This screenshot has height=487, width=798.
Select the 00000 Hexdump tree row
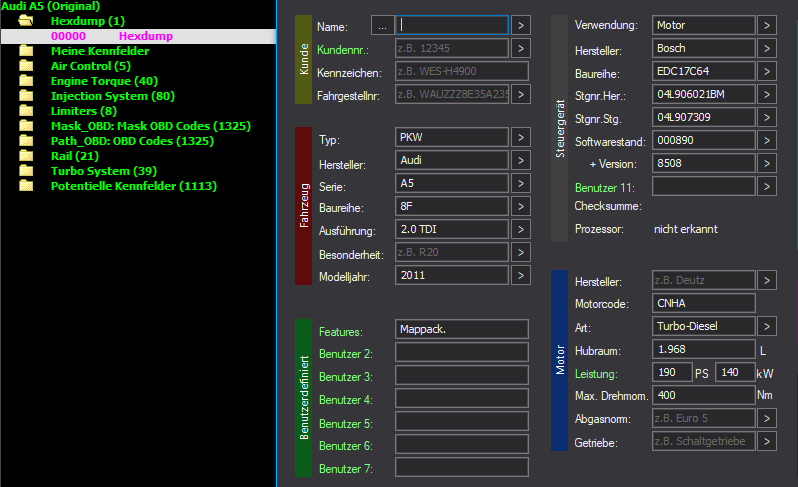tap(138, 36)
